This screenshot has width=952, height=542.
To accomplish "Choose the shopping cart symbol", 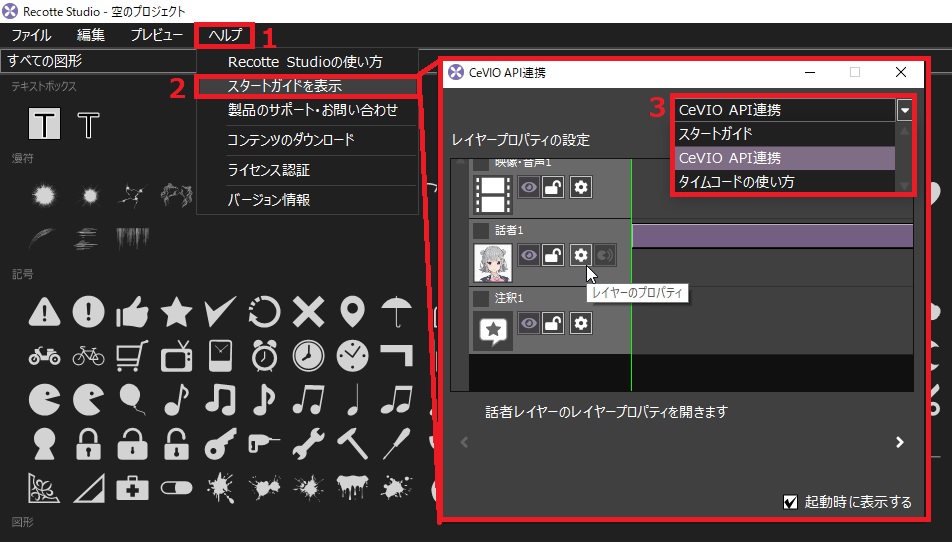I will (132, 356).
